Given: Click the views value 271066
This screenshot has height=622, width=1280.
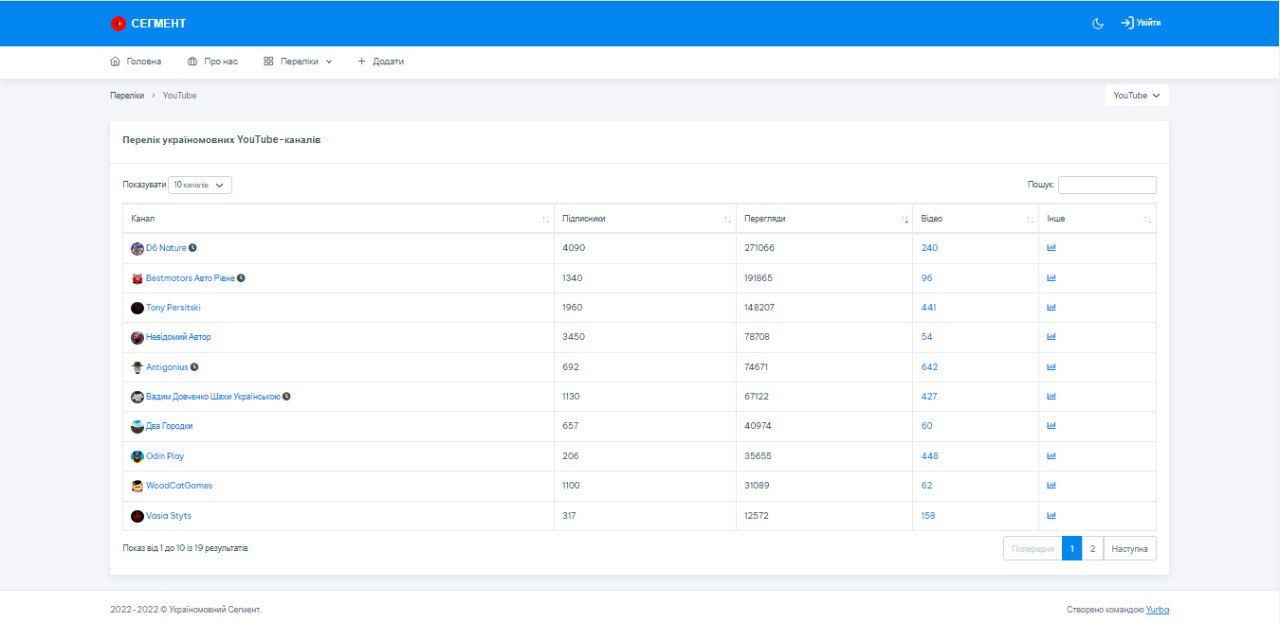Looking at the screenshot, I should [760, 248].
